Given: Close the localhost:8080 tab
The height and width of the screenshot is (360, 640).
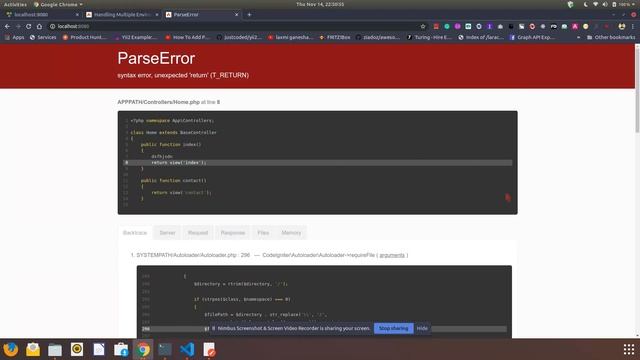Looking at the screenshot, I should pyautogui.click(x=77, y=15).
